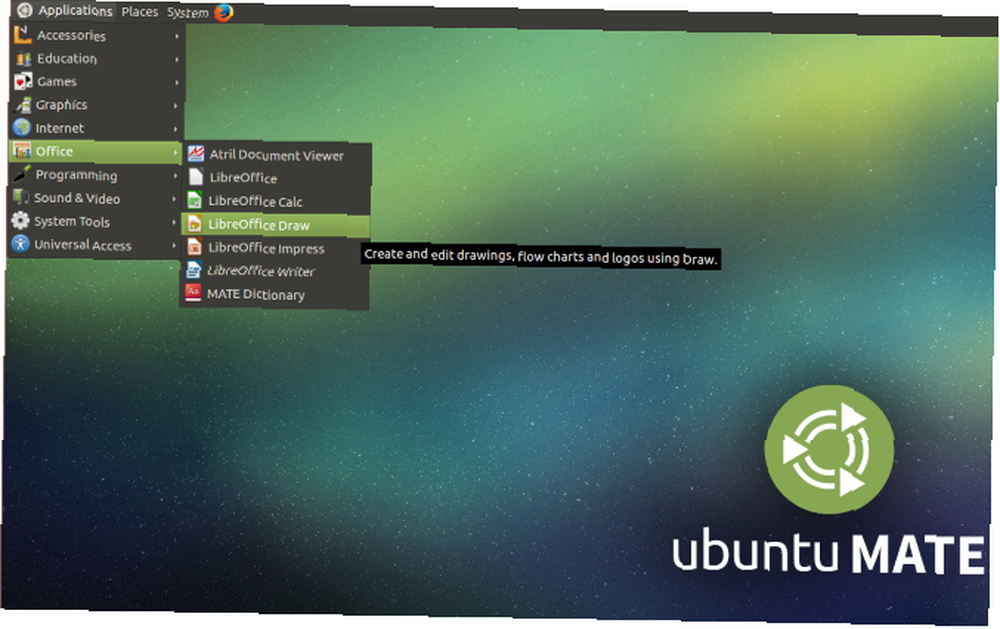Click the LibreOffice Writer icon

(193, 269)
